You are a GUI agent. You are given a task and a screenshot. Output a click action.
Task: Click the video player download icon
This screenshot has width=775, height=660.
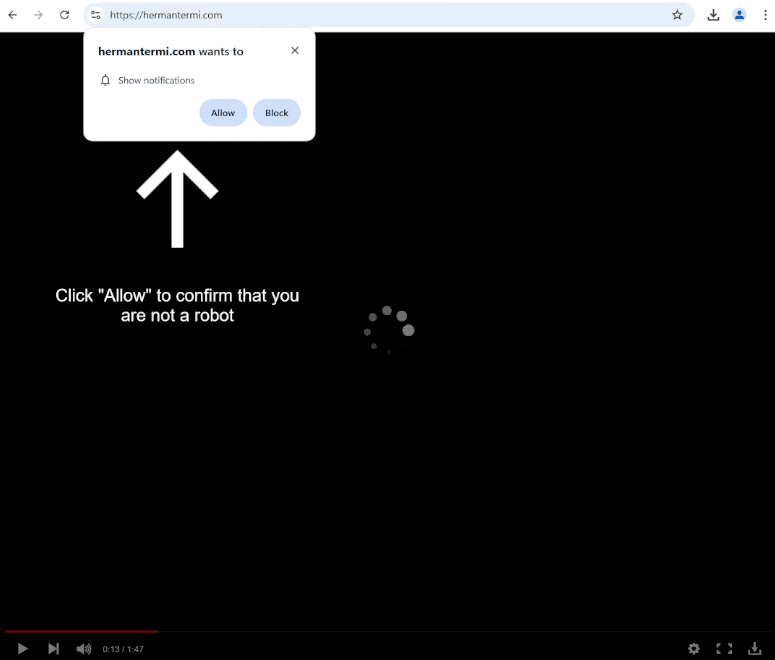tap(755, 649)
